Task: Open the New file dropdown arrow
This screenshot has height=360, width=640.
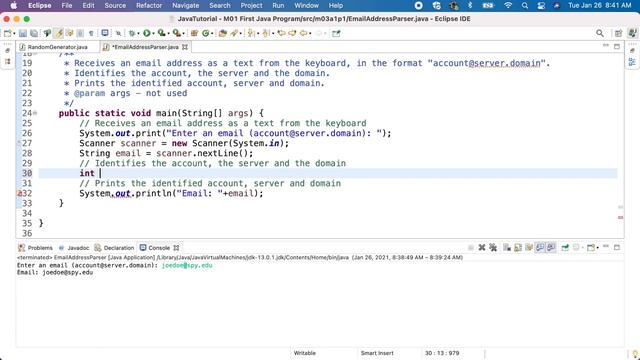Action: coord(14,33)
